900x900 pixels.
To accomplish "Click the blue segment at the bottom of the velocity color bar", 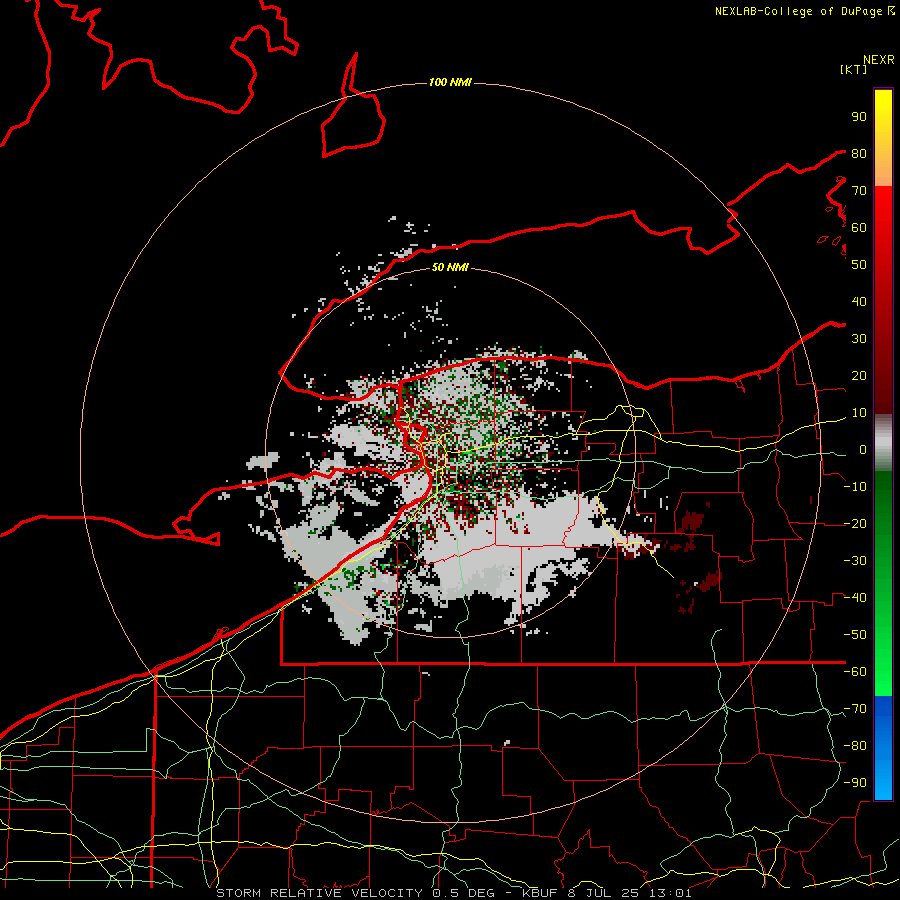I will click(x=883, y=747).
